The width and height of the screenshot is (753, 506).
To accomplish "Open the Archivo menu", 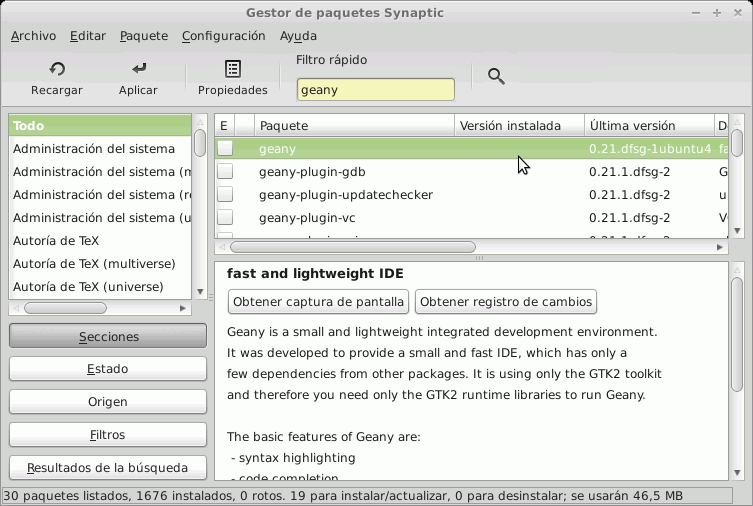I will (34, 36).
